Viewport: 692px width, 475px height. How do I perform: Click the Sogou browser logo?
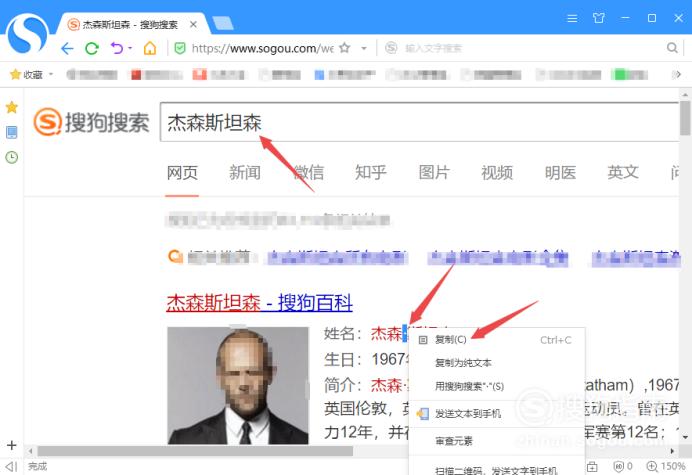(x=27, y=34)
